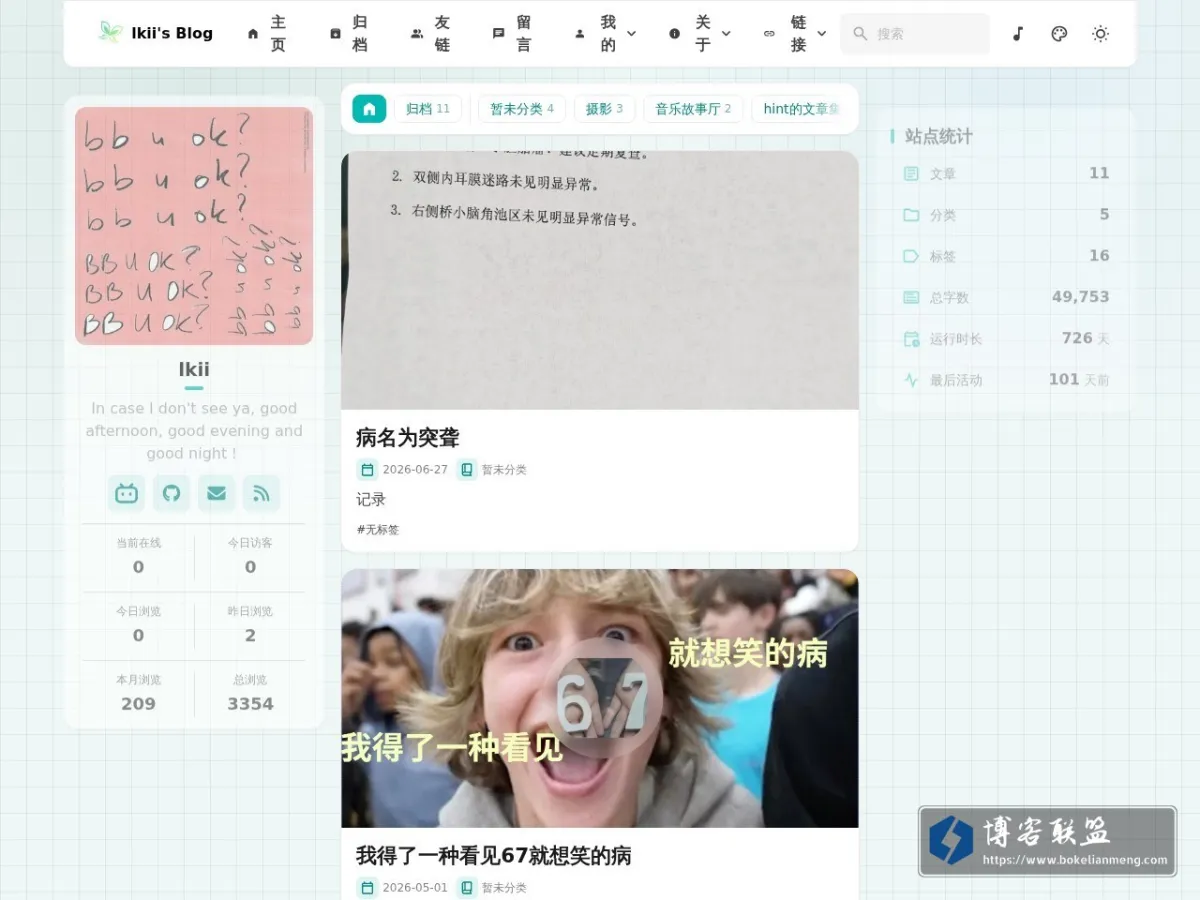1200x900 pixels.
Task: Open the 病名为突聋 post cover image
Action: pyautogui.click(x=600, y=280)
